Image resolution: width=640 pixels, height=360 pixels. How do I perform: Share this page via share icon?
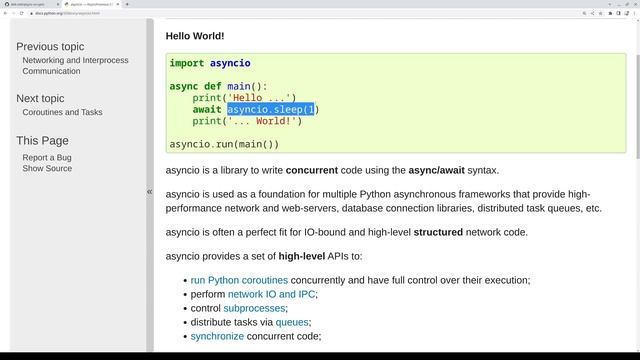click(x=593, y=13)
